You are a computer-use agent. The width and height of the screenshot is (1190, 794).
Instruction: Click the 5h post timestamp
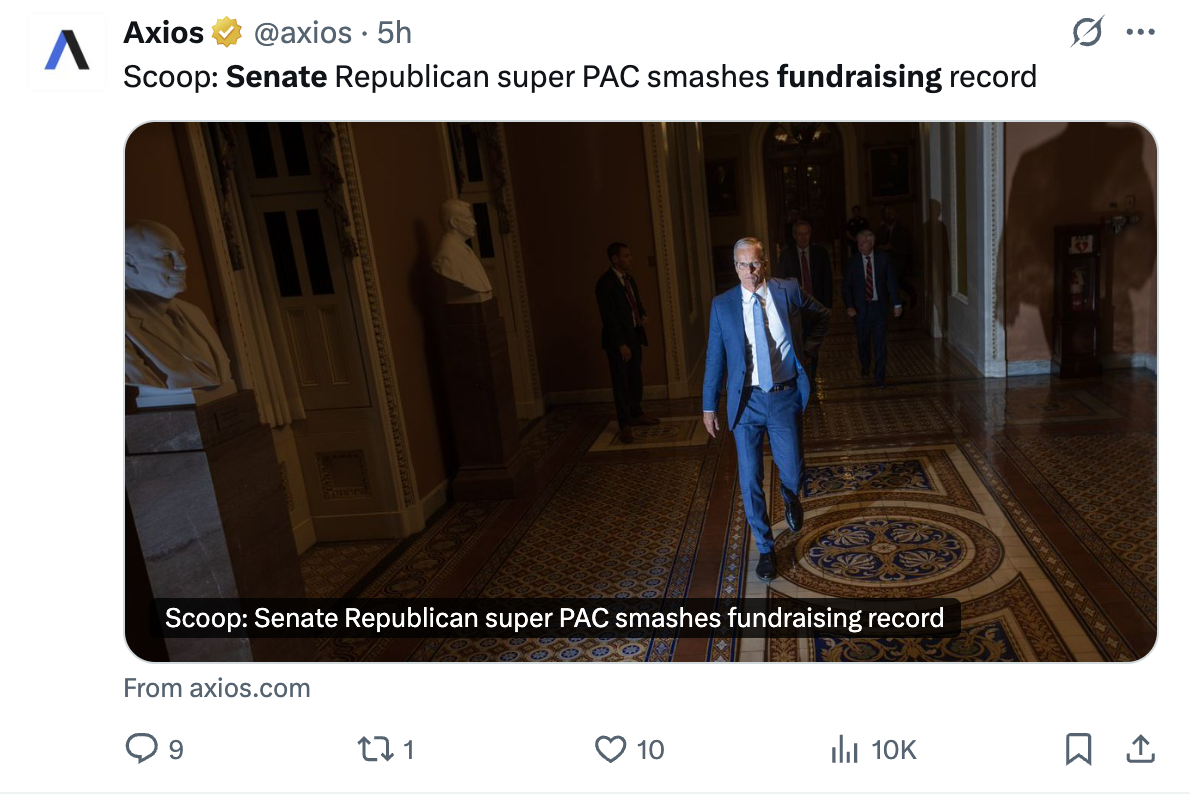tap(394, 33)
